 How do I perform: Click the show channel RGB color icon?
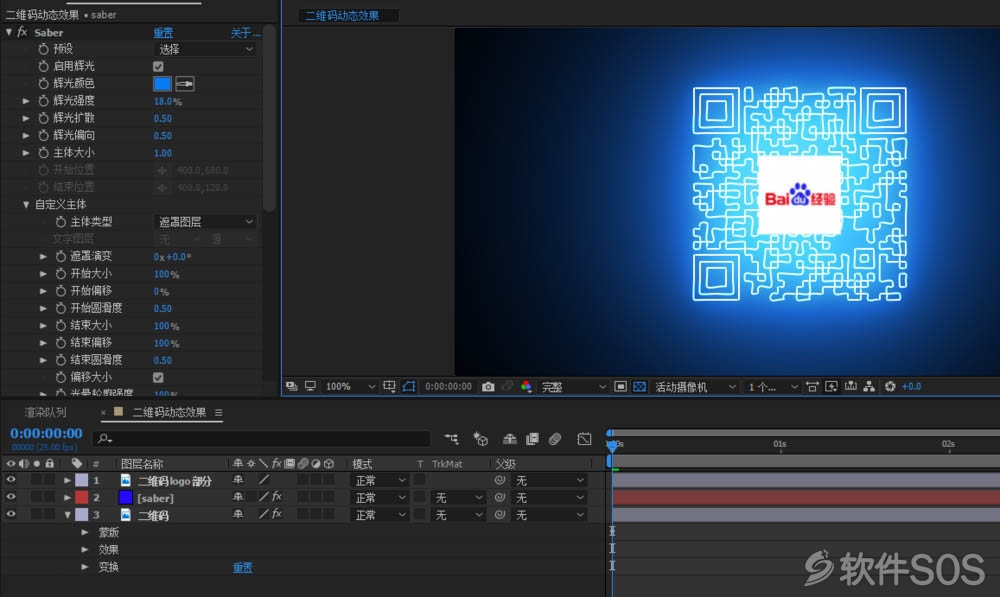click(526, 387)
